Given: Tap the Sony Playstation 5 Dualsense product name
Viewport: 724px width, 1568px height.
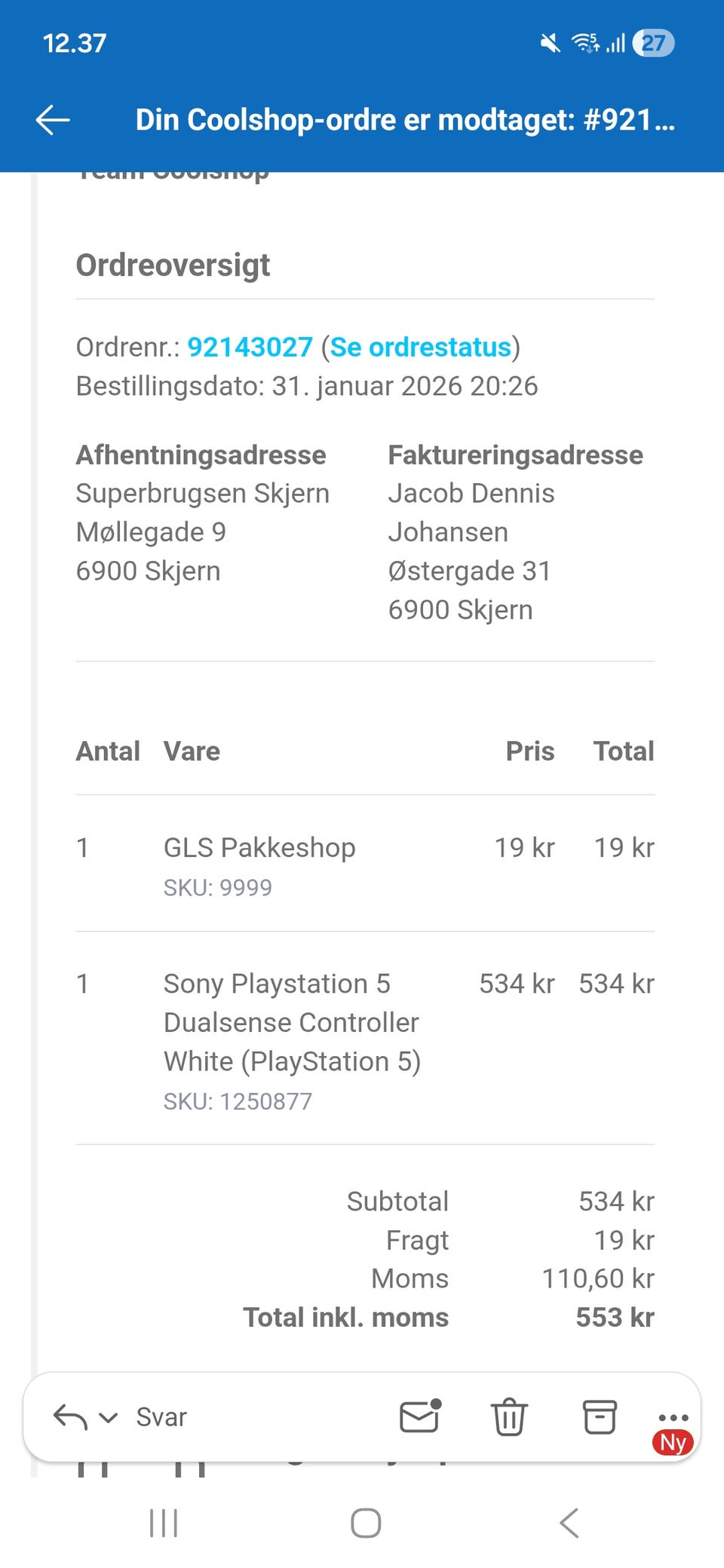Looking at the screenshot, I should [292, 1022].
